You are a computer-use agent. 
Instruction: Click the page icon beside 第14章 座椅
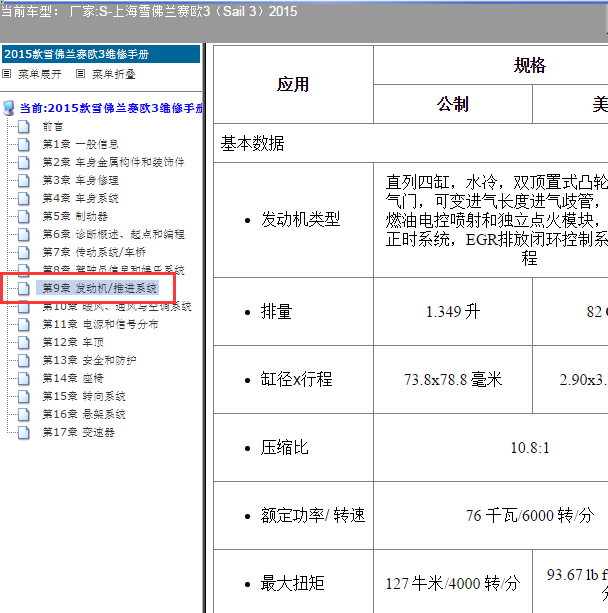point(23,378)
